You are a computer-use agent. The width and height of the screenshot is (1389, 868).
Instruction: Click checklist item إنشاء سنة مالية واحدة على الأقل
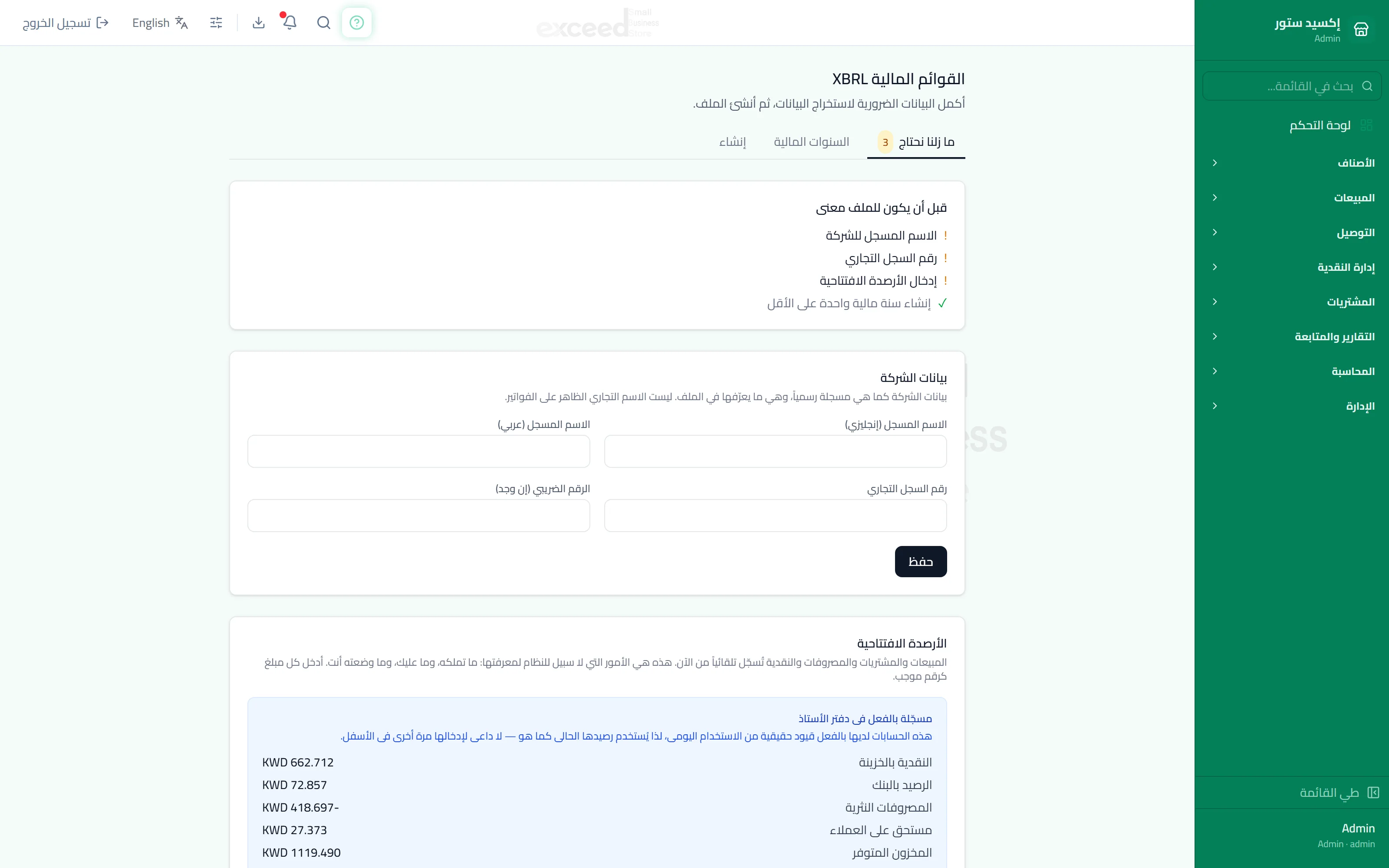849,303
